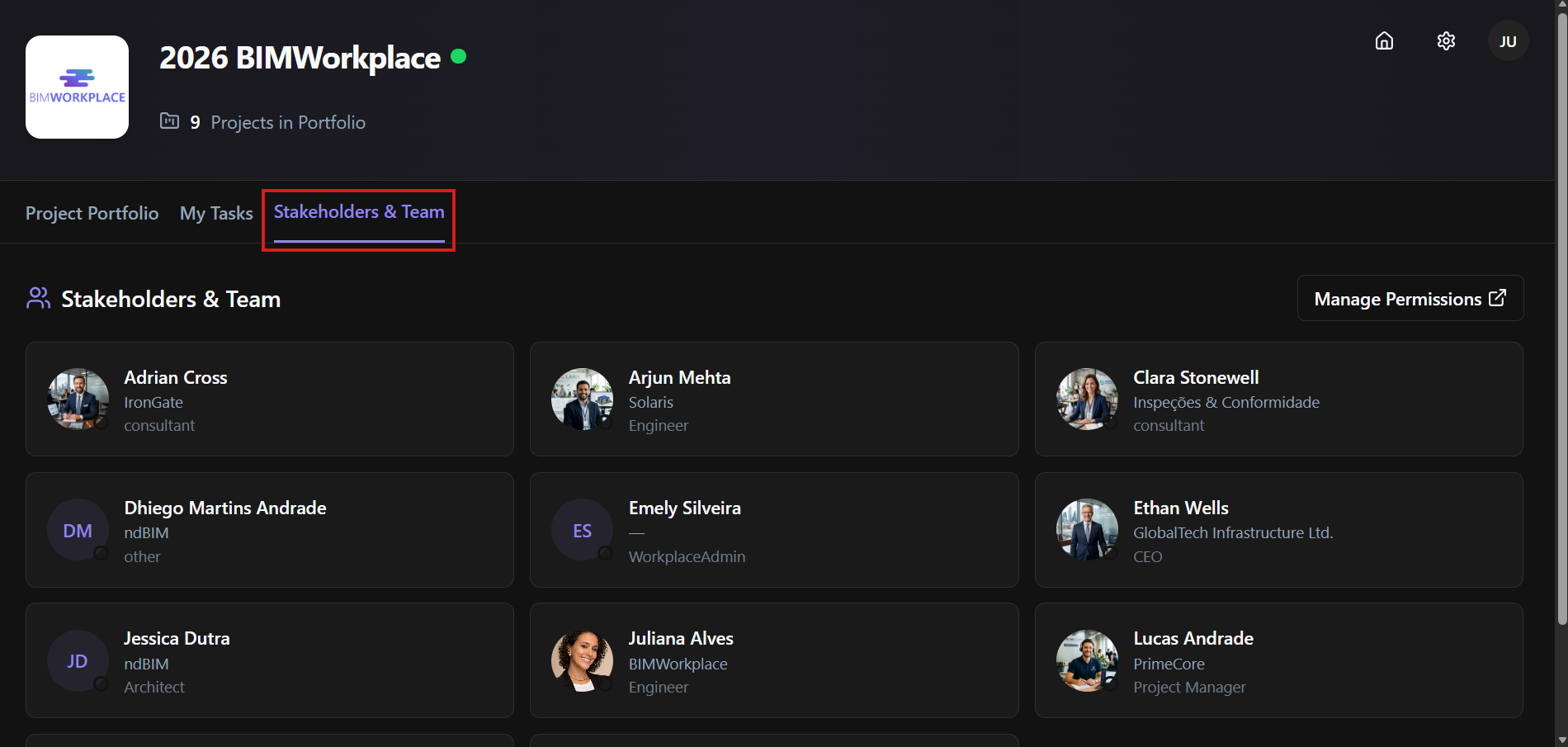This screenshot has height=747, width=1568.
Task: Click the Projects in Portfolio label
Action: (x=288, y=122)
